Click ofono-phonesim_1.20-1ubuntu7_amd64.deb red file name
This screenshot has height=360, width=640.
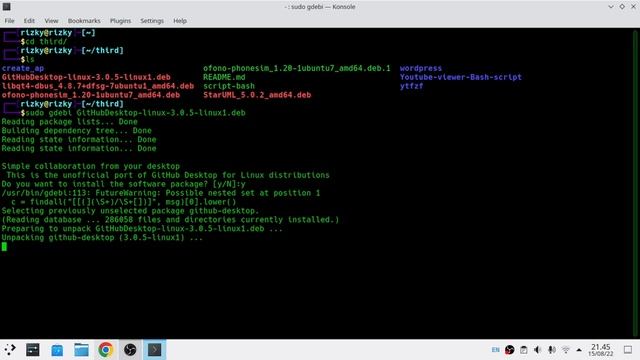coord(91,95)
